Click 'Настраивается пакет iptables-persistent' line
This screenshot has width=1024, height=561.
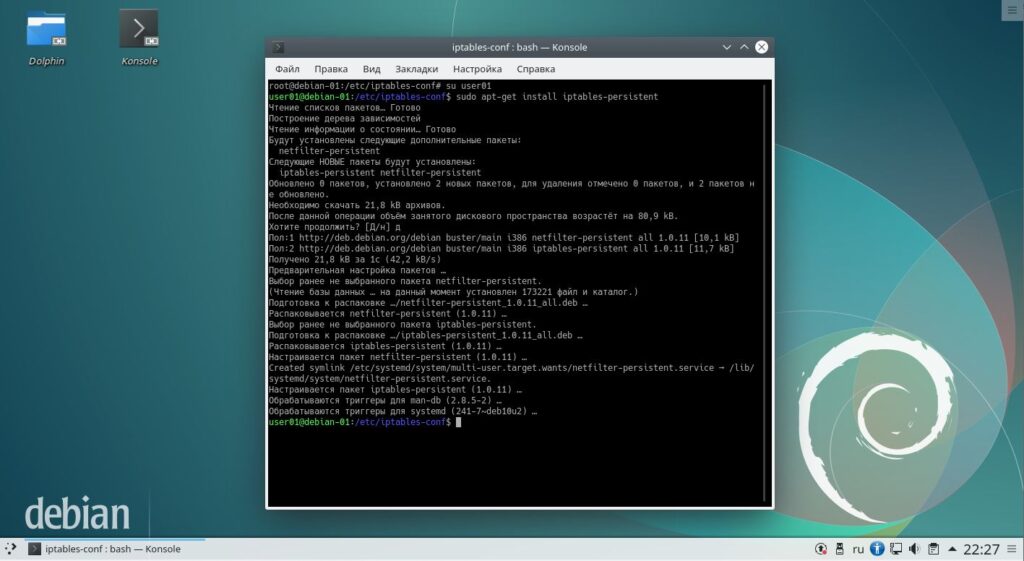[395, 389]
